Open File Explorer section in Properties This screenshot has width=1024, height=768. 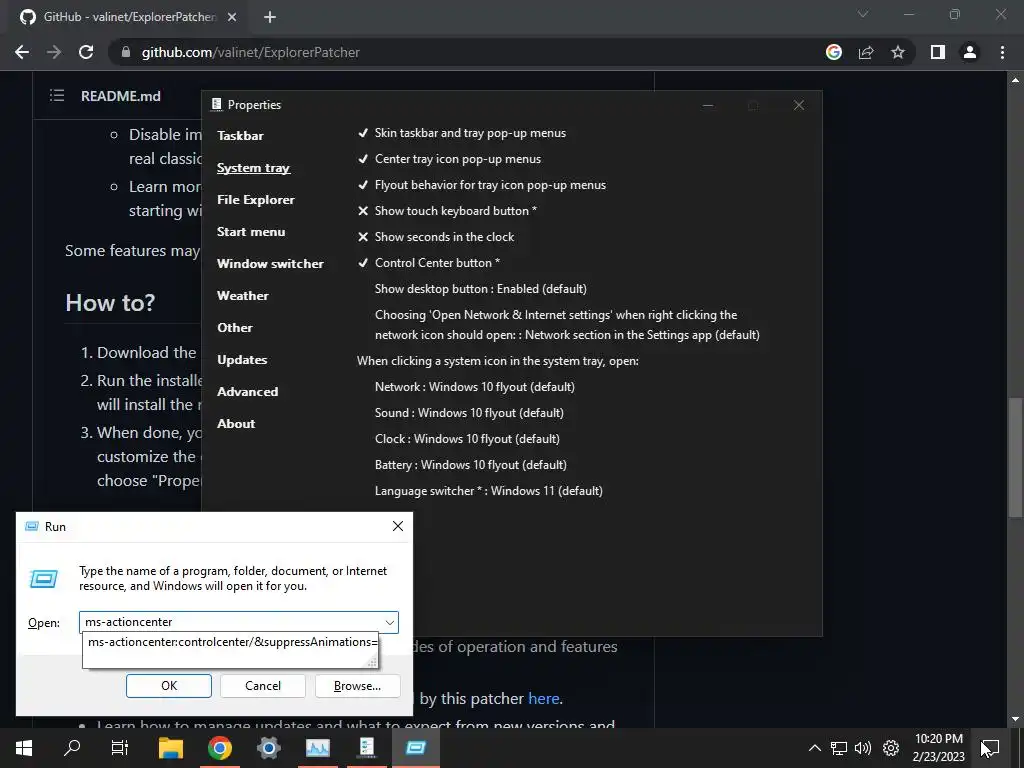coord(256,200)
